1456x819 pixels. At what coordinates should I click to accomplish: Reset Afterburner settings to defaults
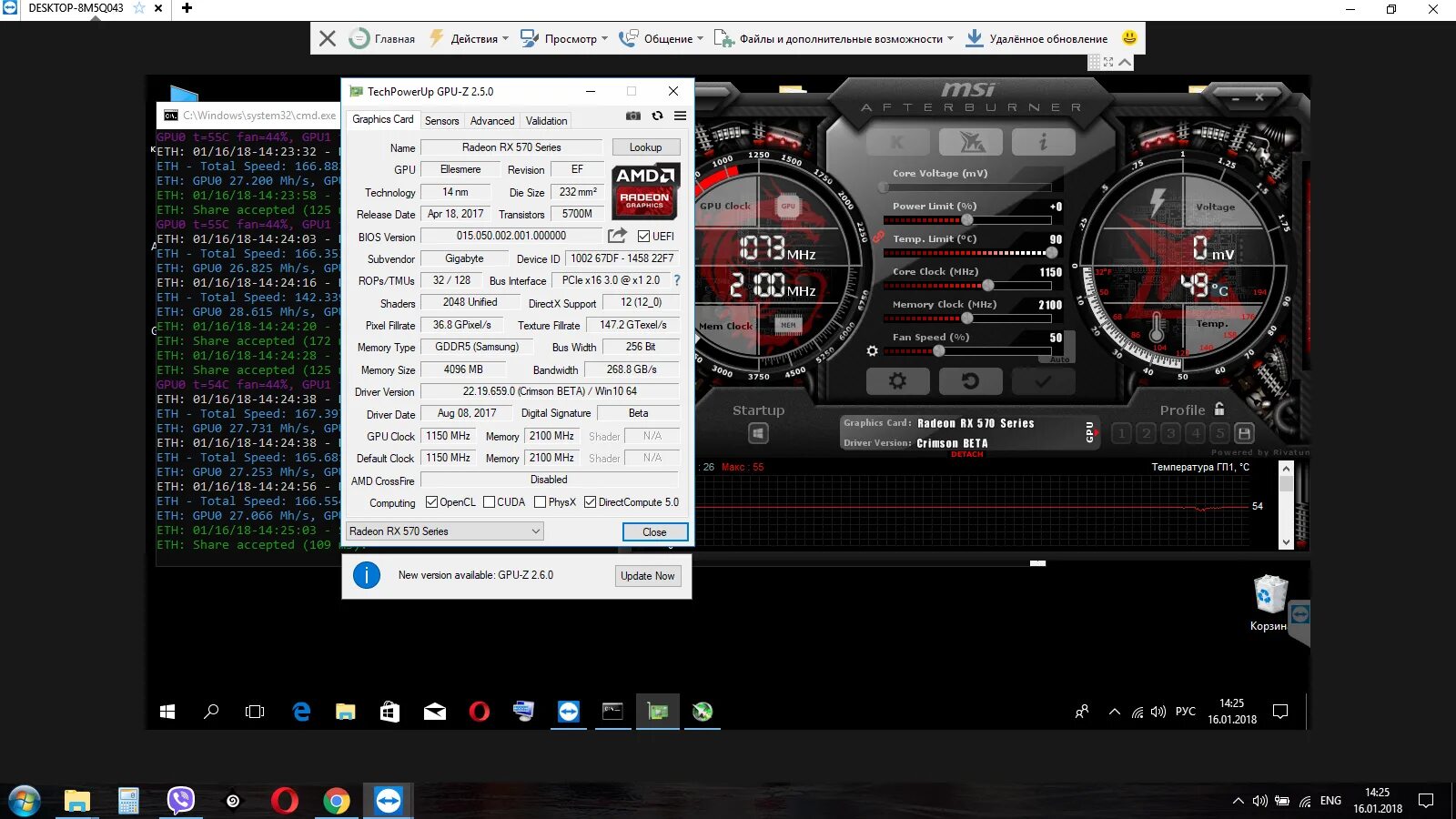[x=970, y=381]
